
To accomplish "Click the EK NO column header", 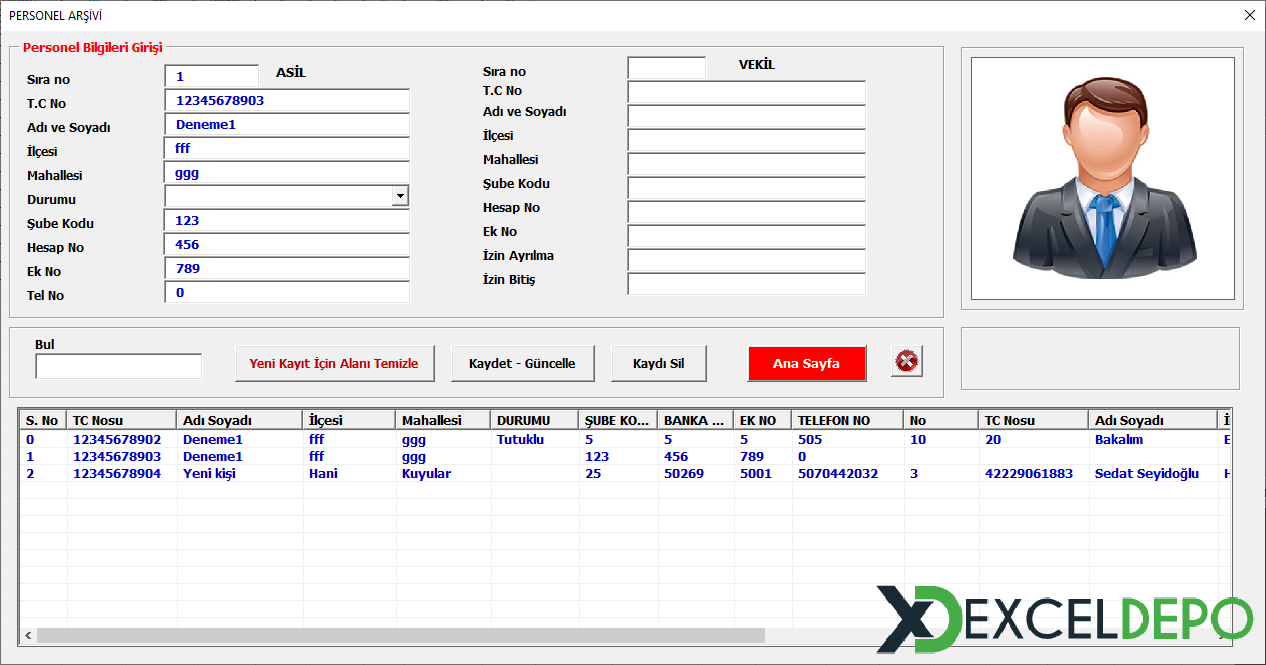I will 763,420.
